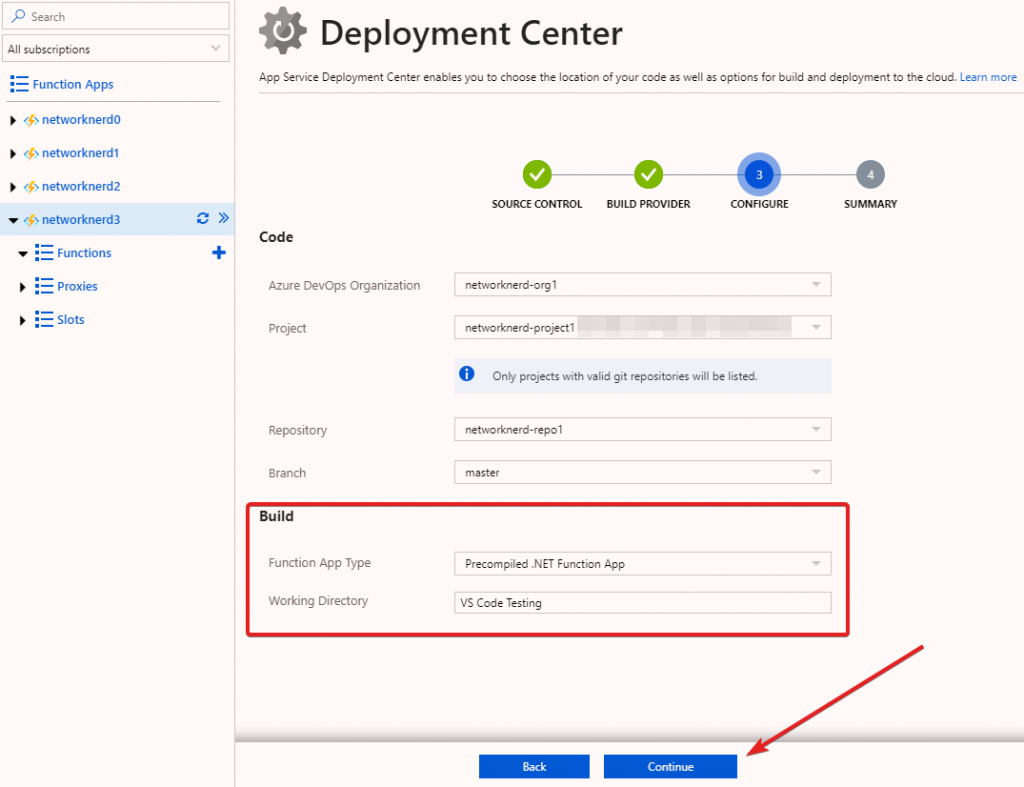Go to the Source Control step
Viewport: 1024px width, 787px height.
(x=537, y=174)
